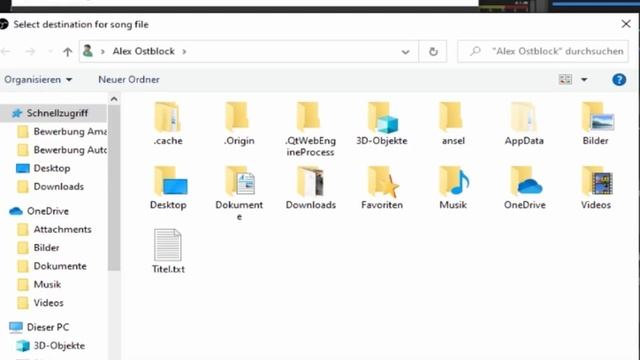Expand the chevron before Alex Ostblock
The height and width of the screenshot is (360, 640).
point(103,51)
